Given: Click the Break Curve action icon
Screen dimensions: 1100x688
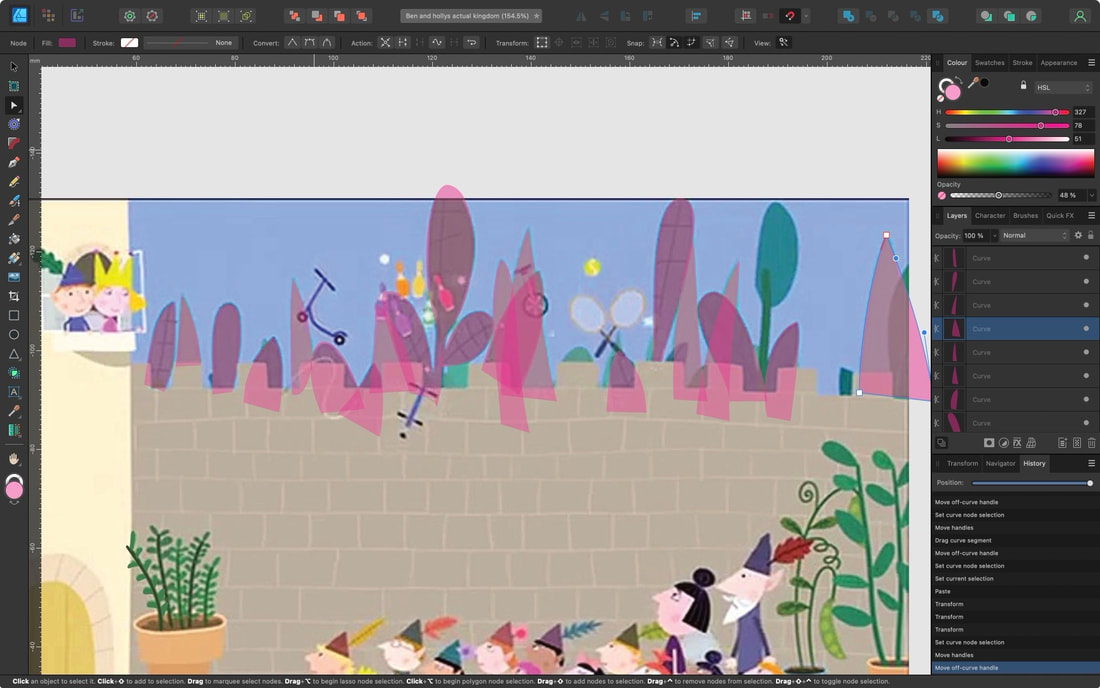Looking at the screenshot, I should pyautogui.click(x=385, y=43).
